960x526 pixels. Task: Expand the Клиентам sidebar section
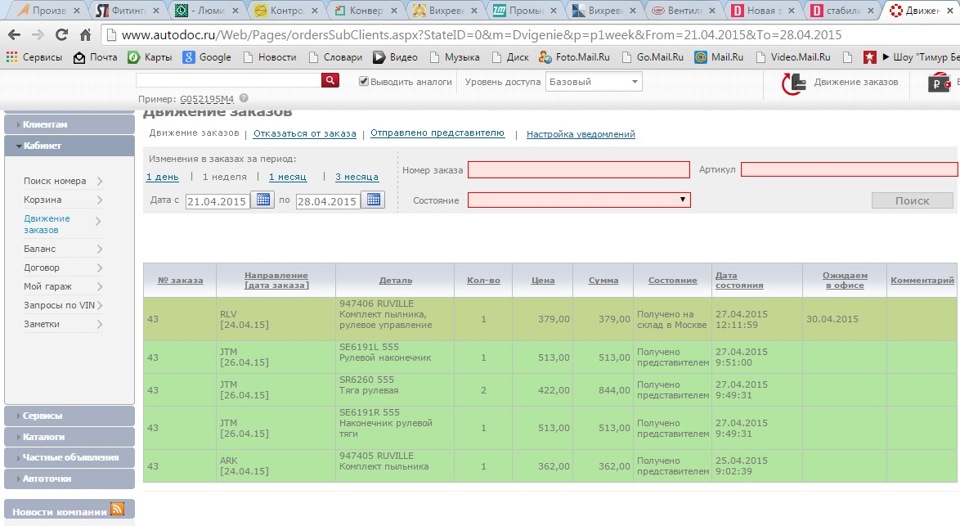pos(69,124)
